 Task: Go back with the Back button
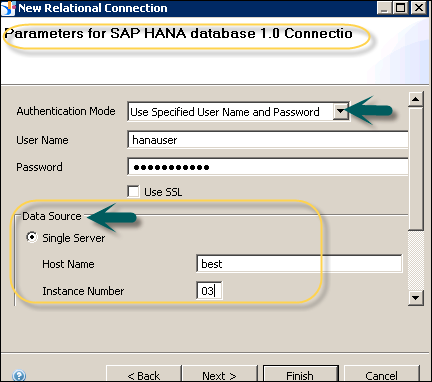144,374
